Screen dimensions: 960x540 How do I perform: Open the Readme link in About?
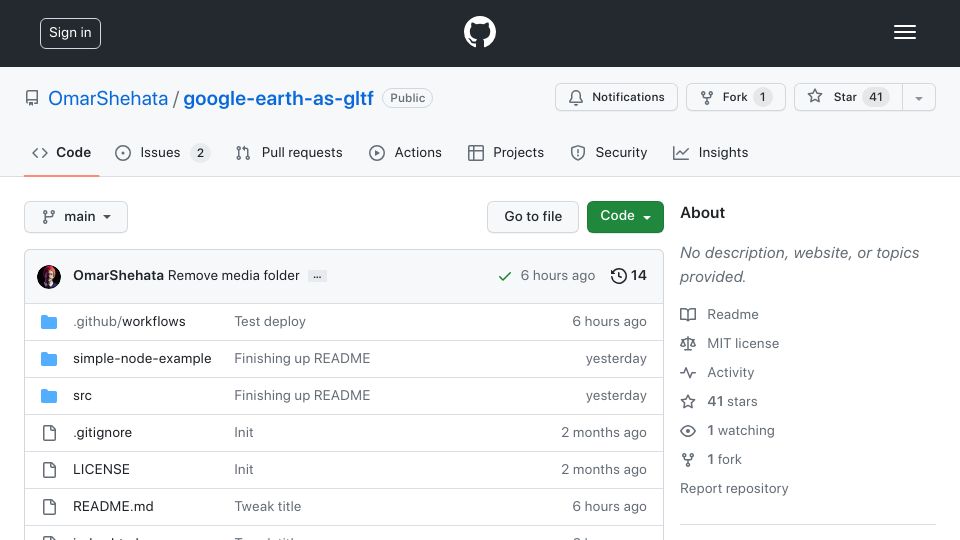719,314
